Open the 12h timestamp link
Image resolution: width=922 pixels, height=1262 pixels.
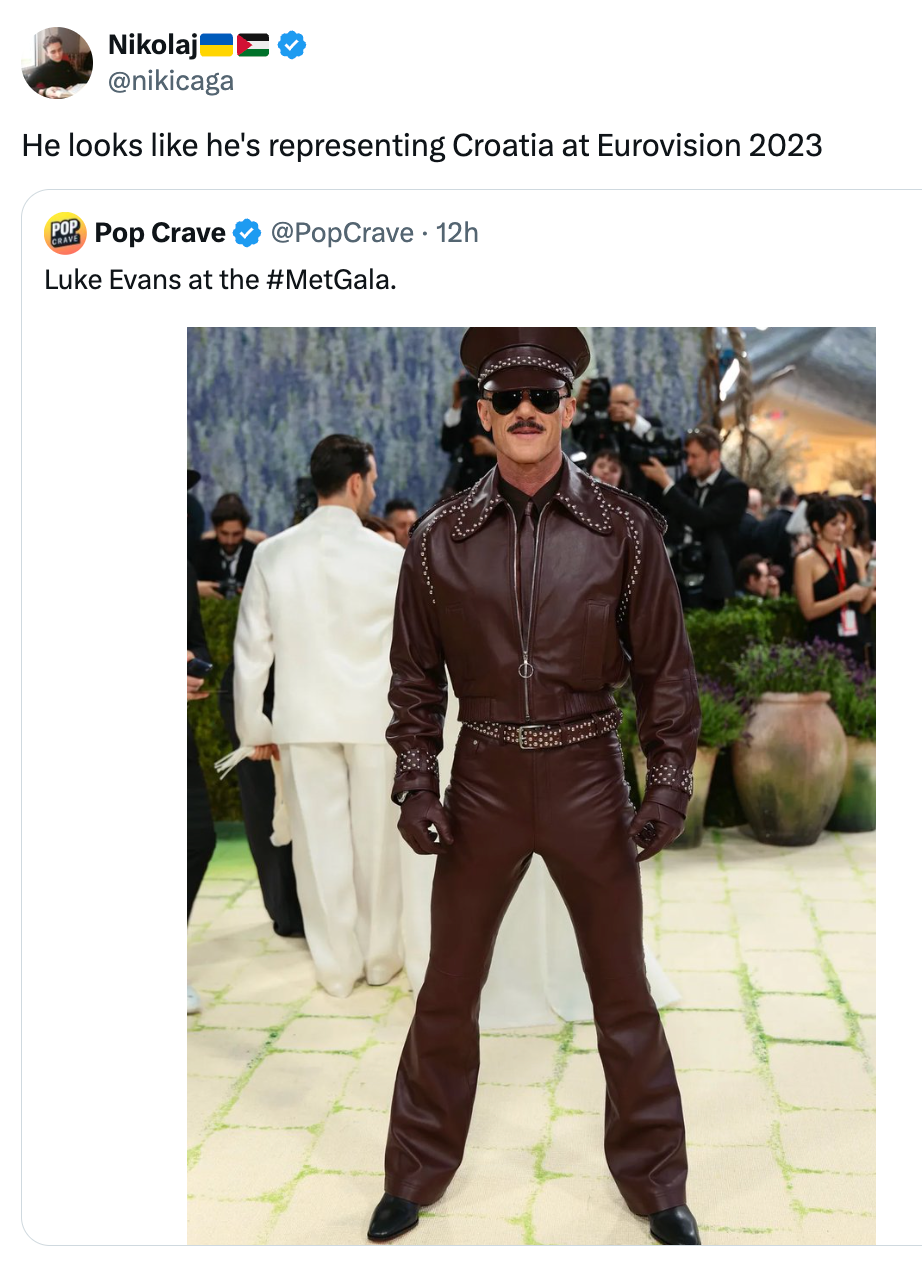[458, 233]
